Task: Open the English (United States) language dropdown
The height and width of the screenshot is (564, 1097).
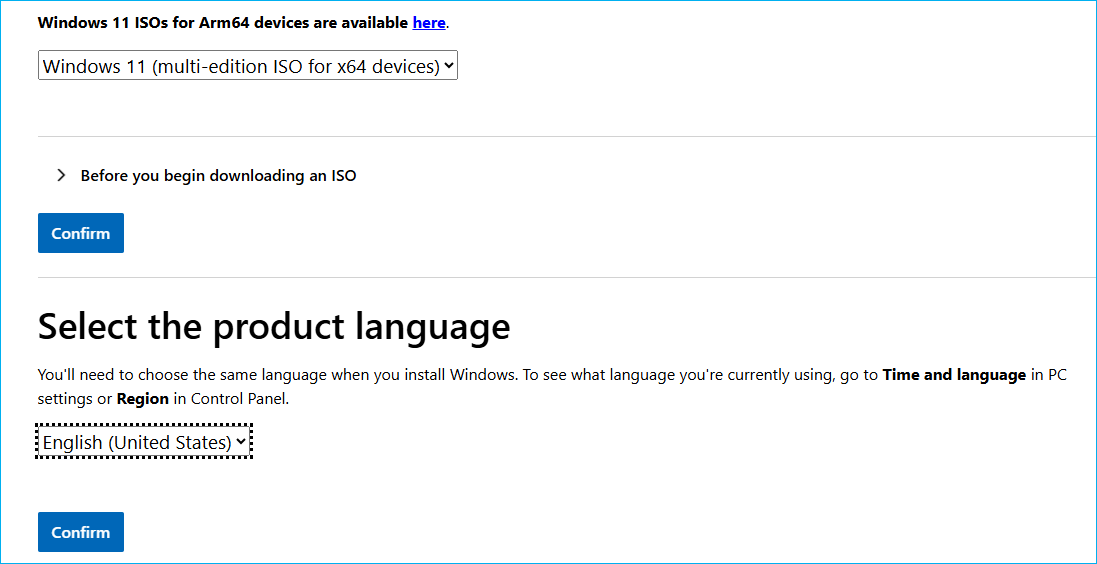Action: pyautogui.click(x=143, y=442)
